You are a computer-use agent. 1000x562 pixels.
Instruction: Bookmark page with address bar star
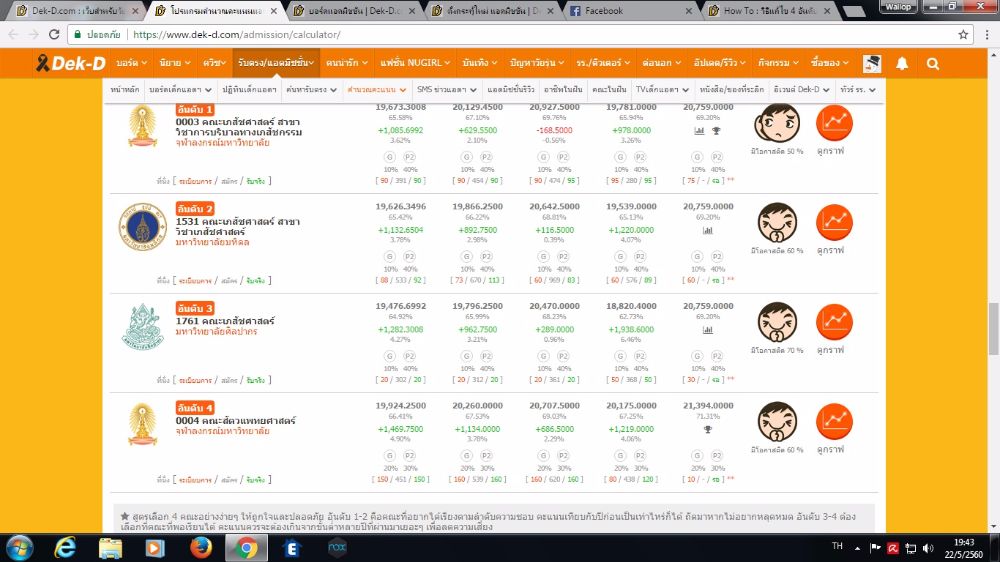[x=962, y=33]
